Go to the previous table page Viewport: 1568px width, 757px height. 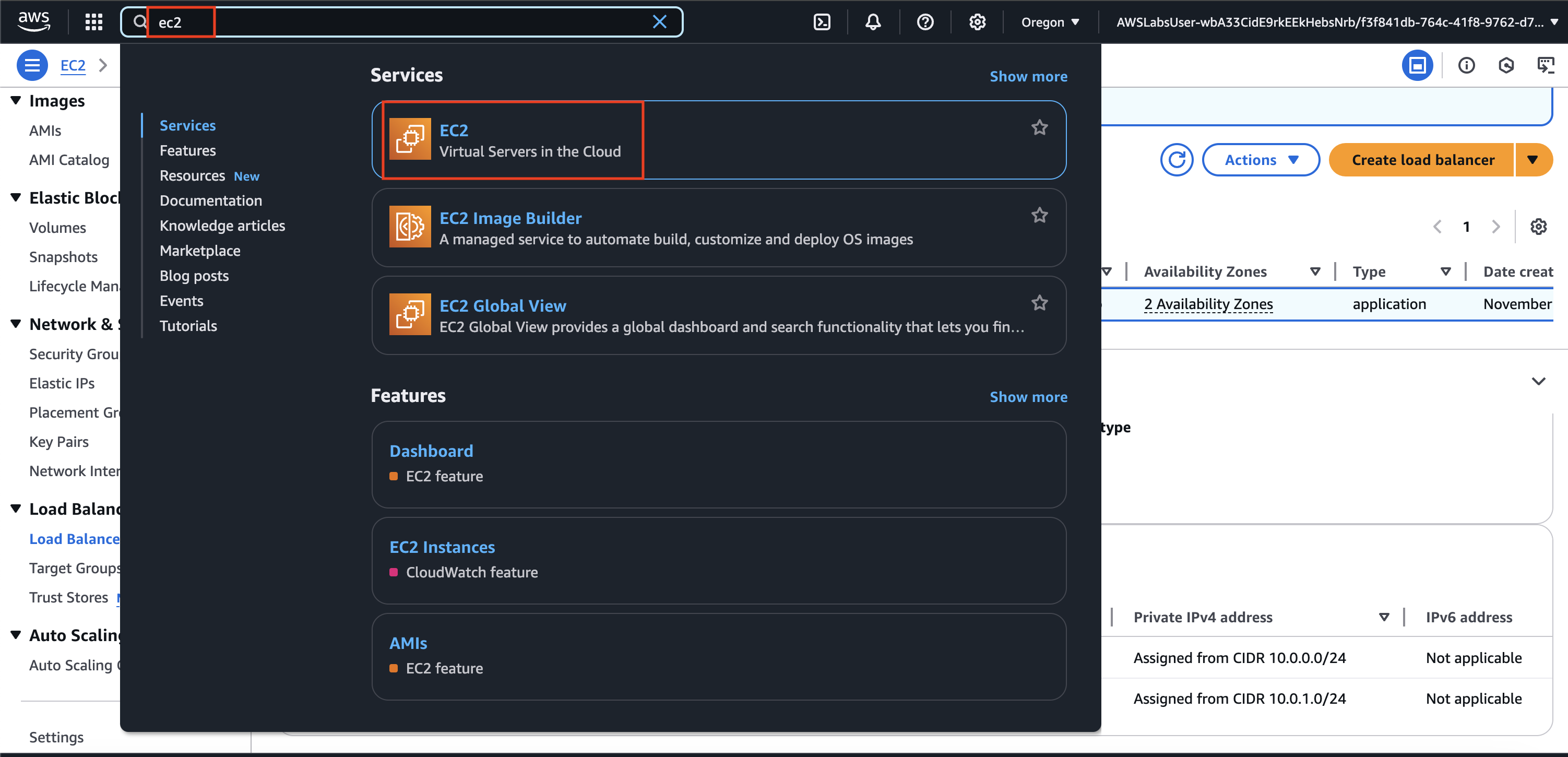tap(1437, 227)
